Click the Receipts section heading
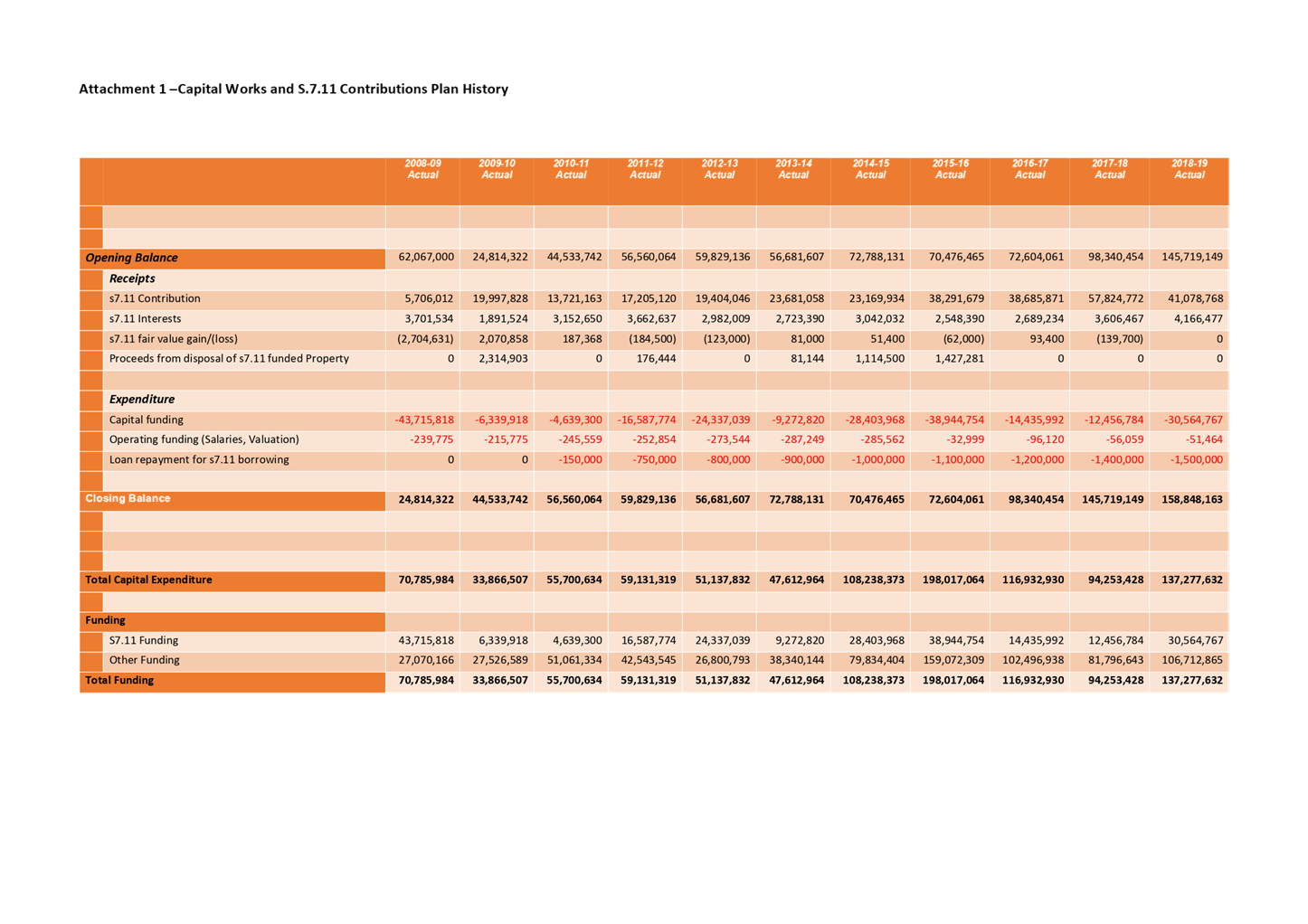The image size is (1308, 924). (132, 278)
